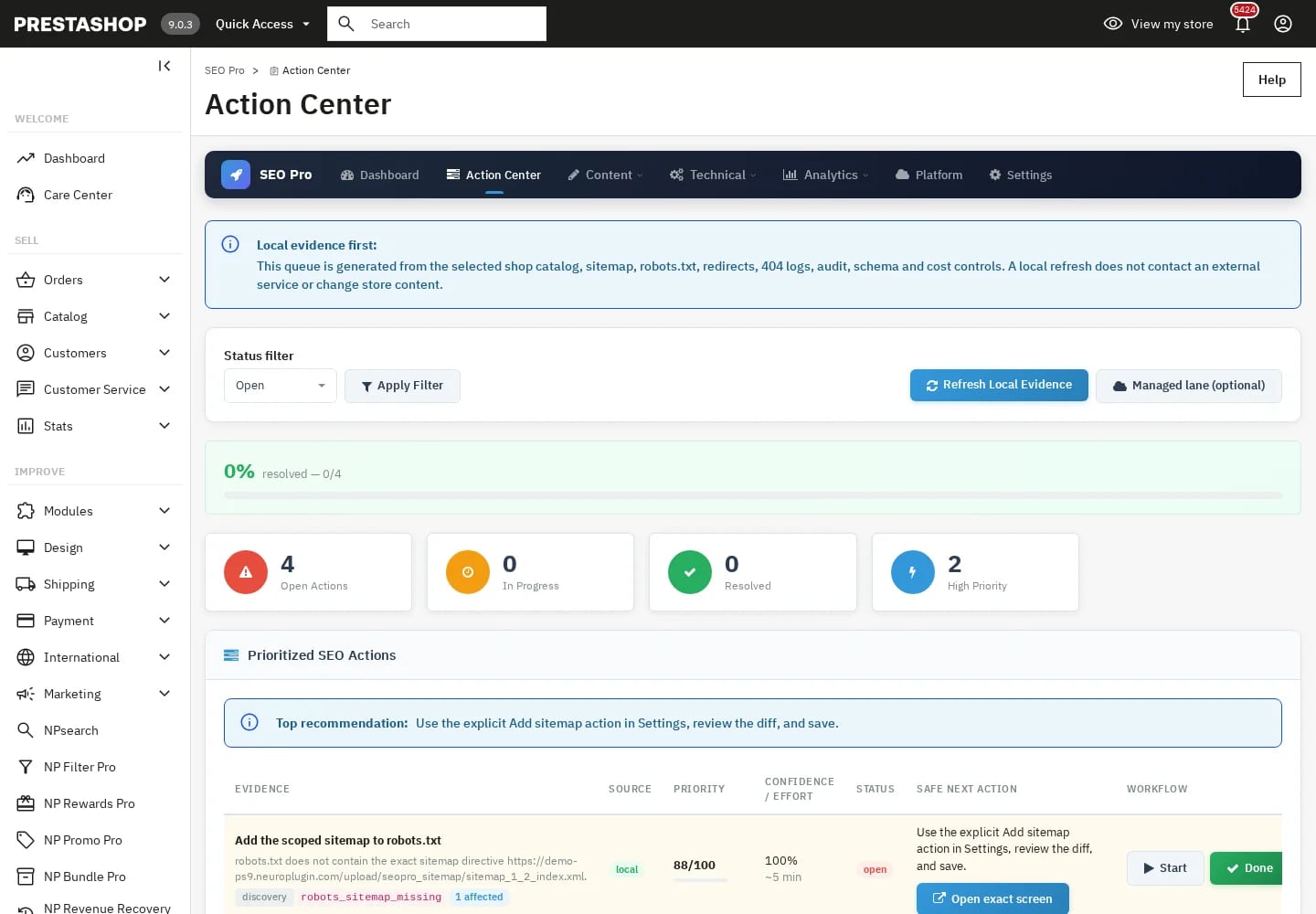Click the Apply Filter button
The image size is (1316, 914).
click(x=402, y=386)
